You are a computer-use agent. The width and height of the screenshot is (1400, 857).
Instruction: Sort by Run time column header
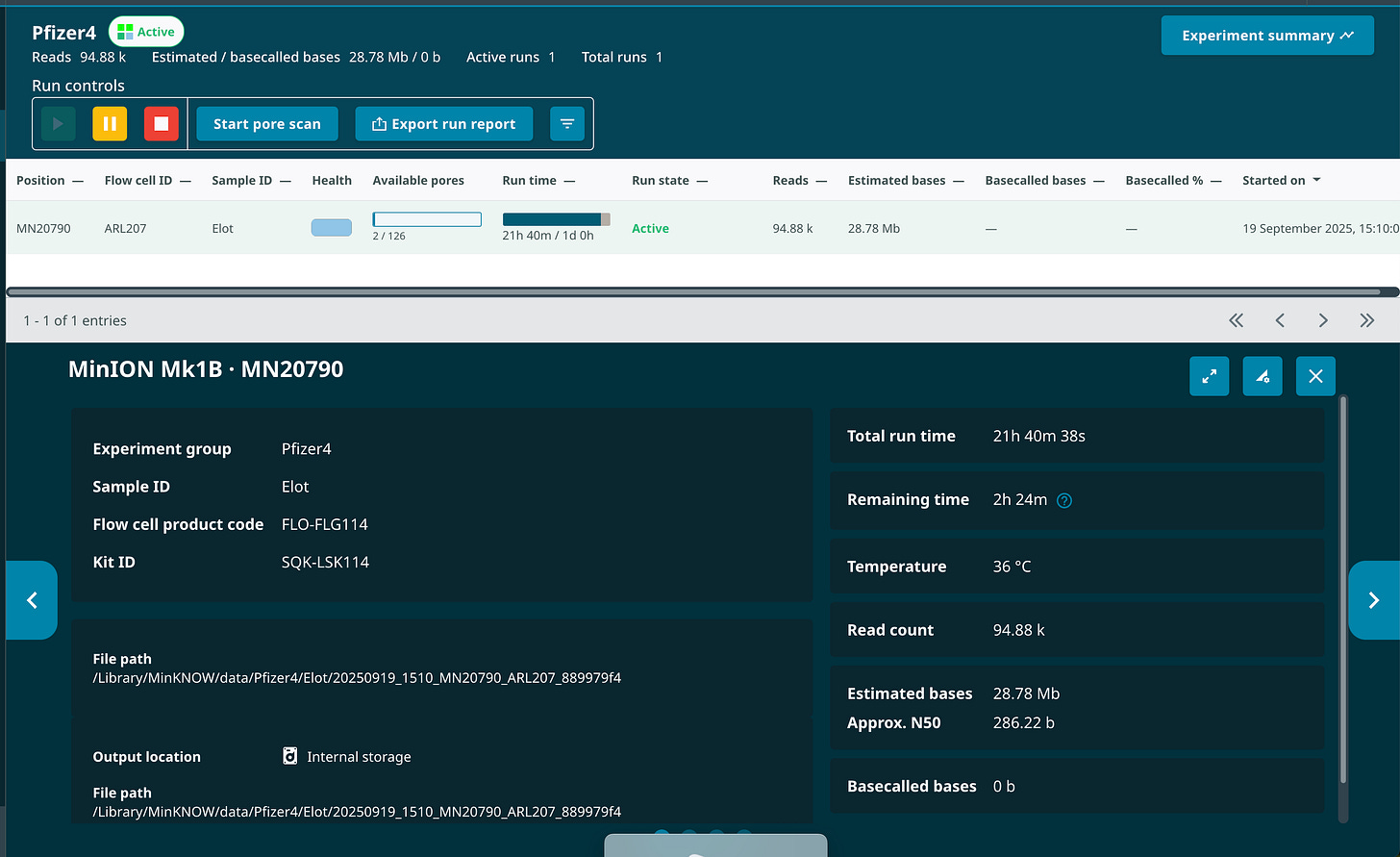[x=538, y=180]
